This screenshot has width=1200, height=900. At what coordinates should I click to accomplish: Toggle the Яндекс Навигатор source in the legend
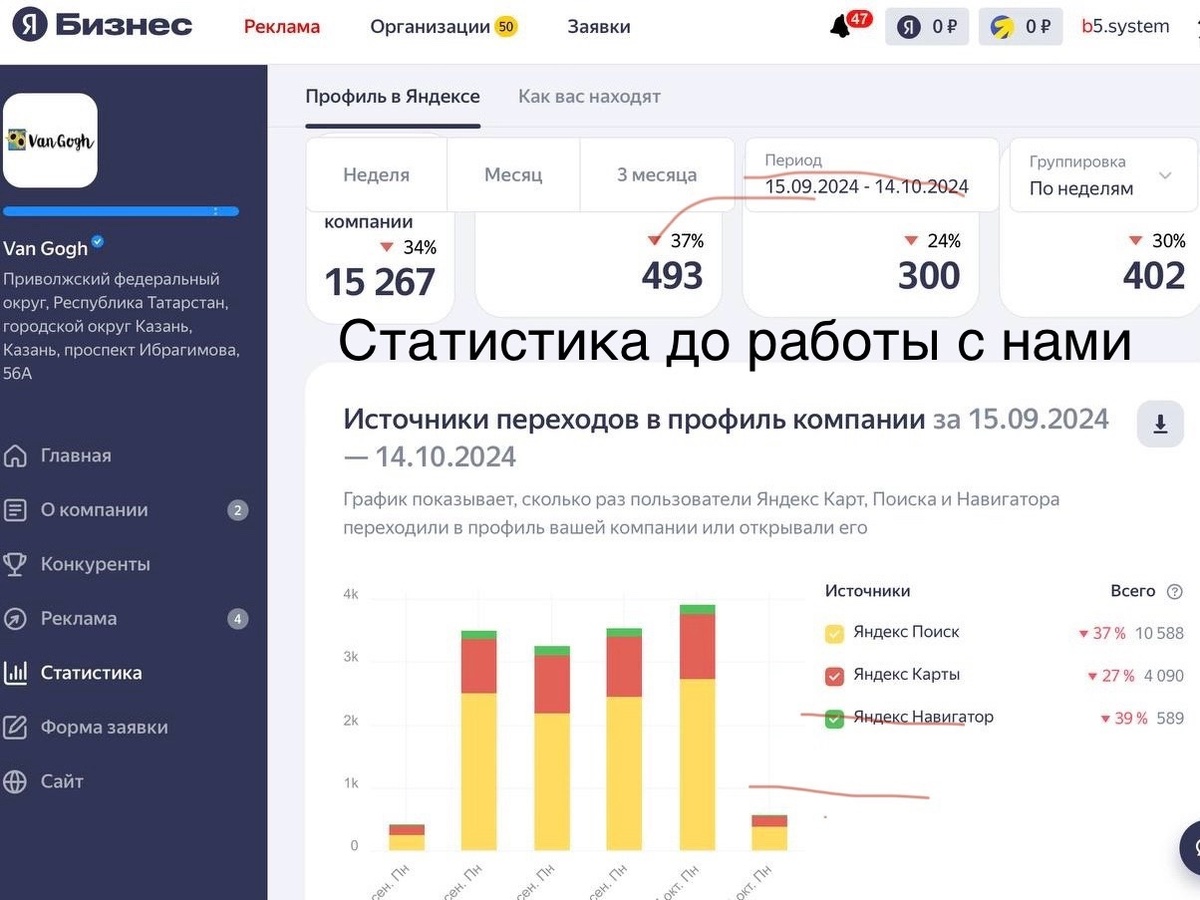[834, 717]
